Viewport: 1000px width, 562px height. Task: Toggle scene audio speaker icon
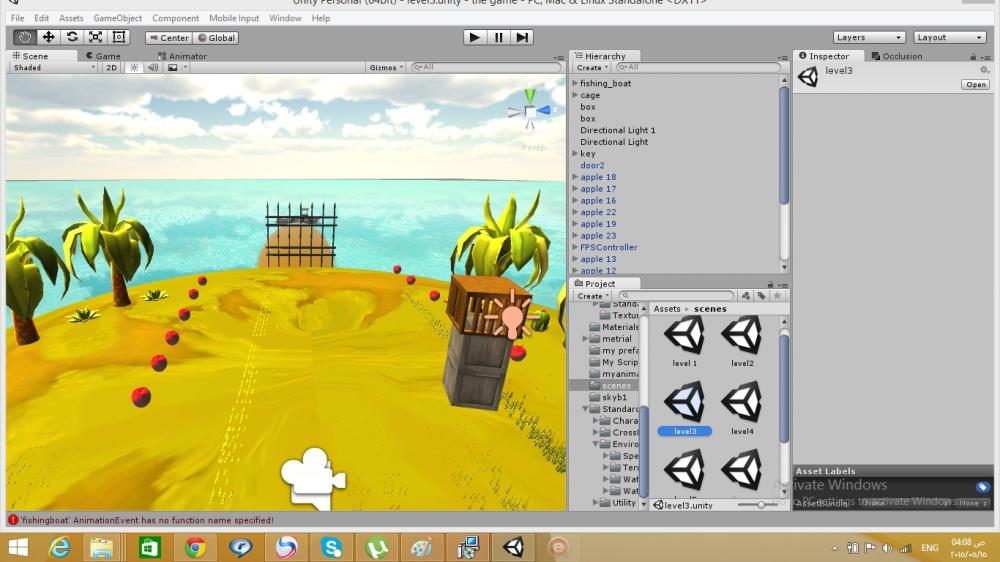tap(153, 67)
